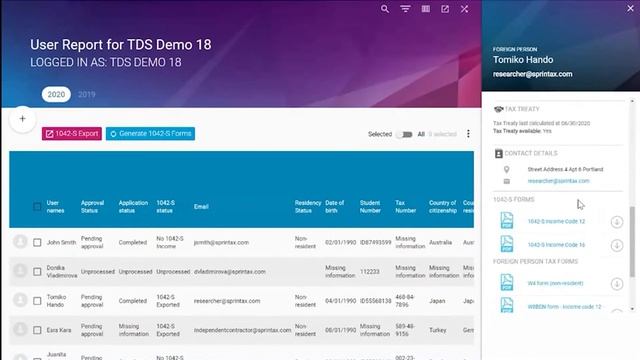Open the filter list icon
Viewport: 640px width, 360px height.
pos(405,9)
